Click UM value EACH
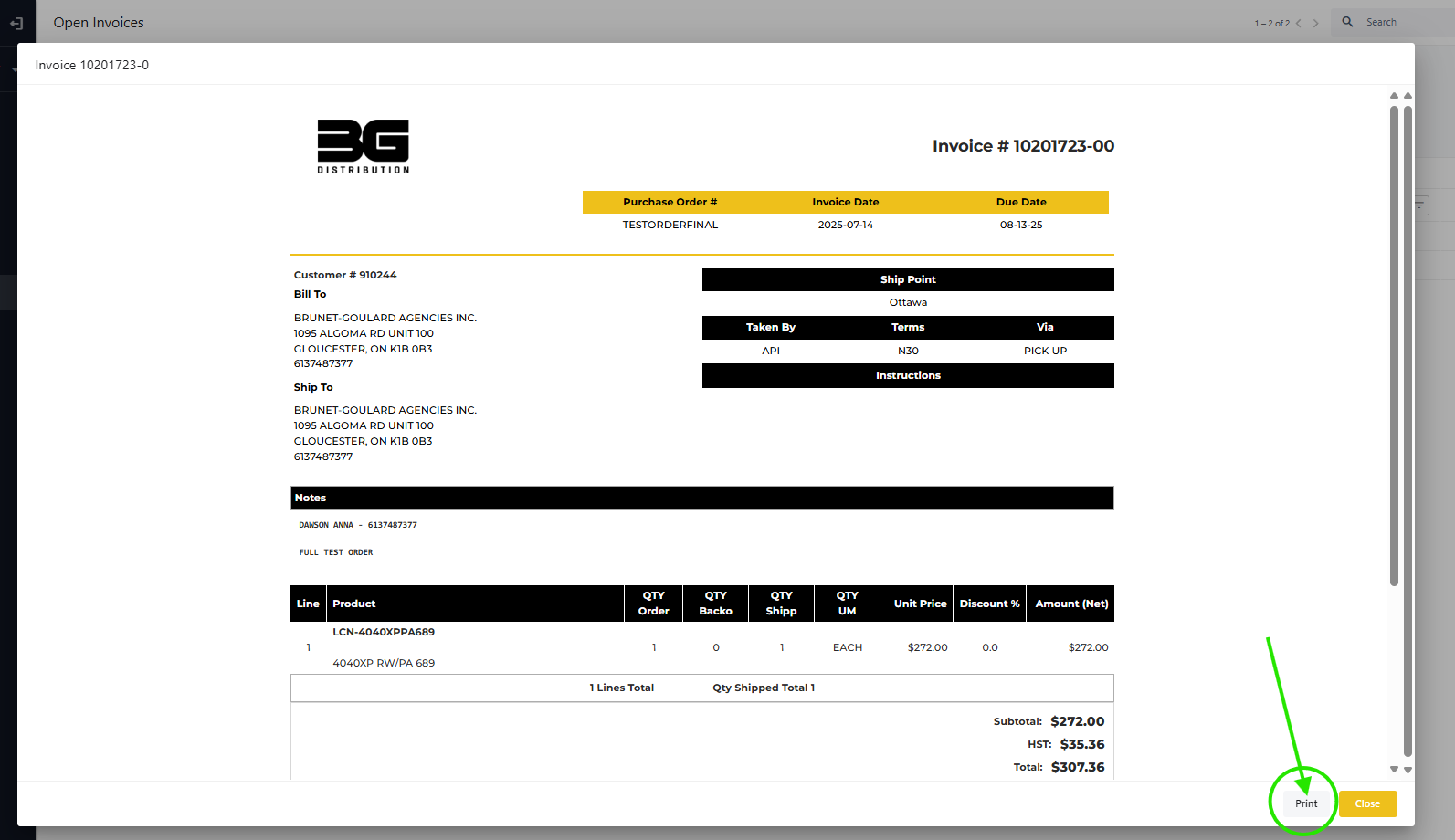The height and width of the screenshot is (840, 1455). point(848,647)
